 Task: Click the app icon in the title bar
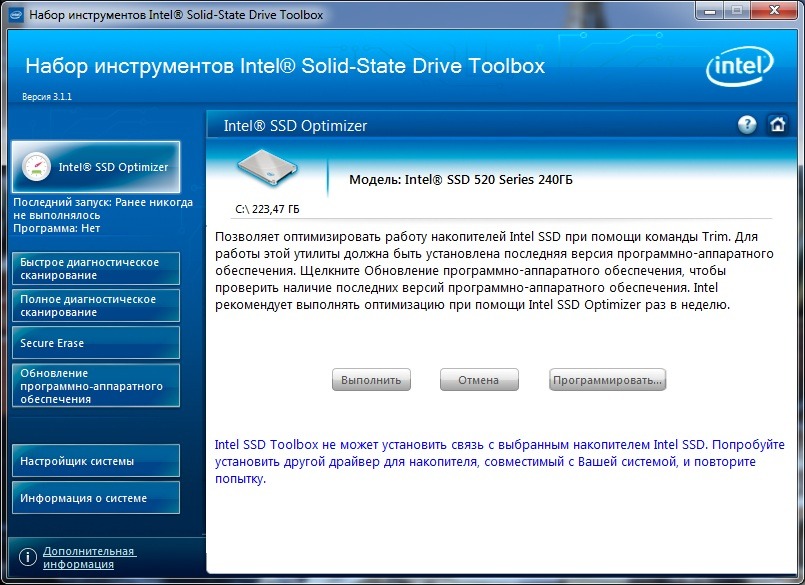[16, 14]
